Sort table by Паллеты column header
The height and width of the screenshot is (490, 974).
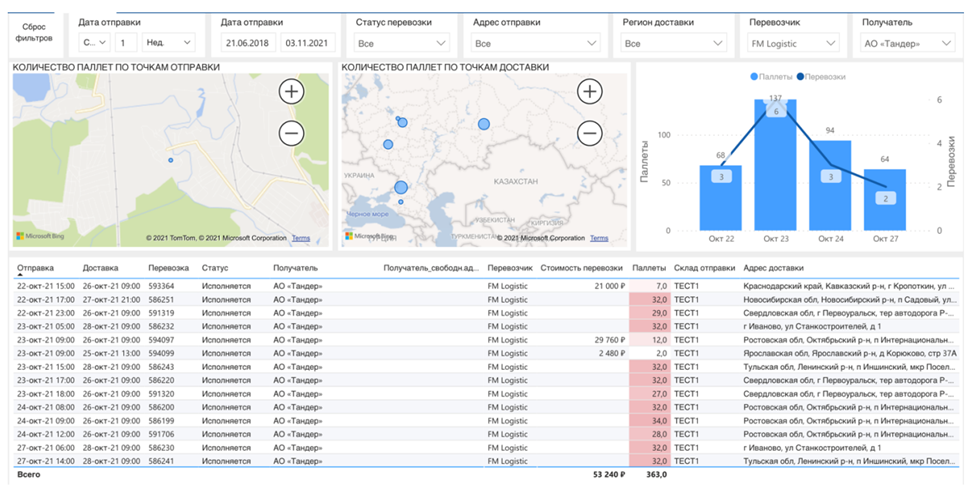tap(649, 268)
